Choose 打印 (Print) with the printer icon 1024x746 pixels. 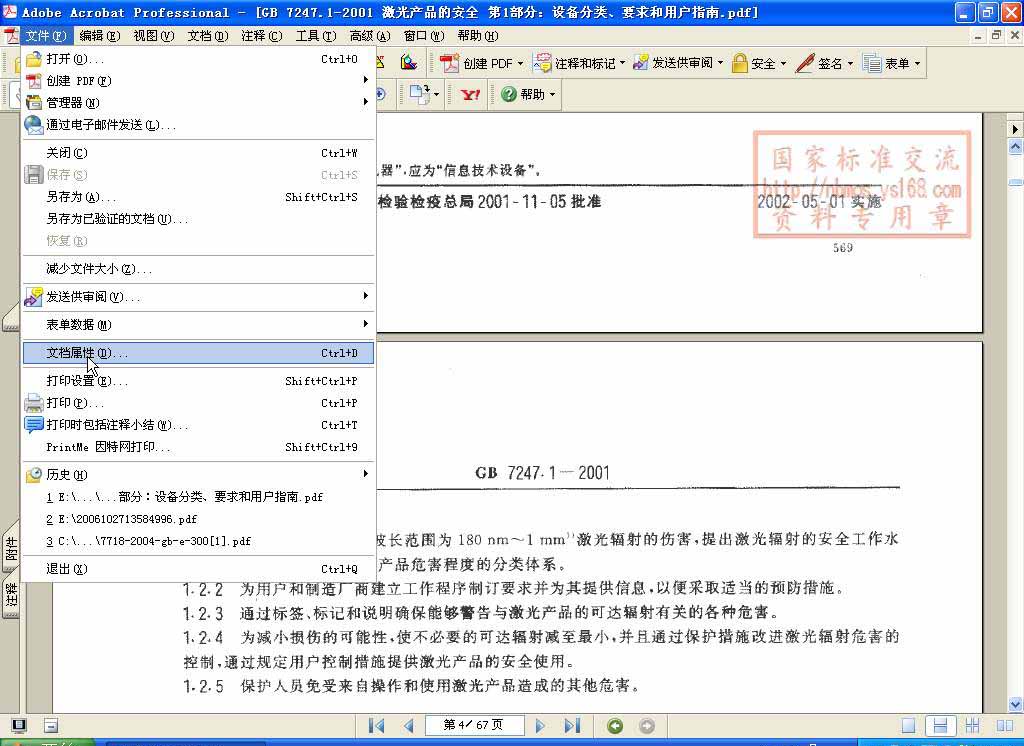(199, 403)
